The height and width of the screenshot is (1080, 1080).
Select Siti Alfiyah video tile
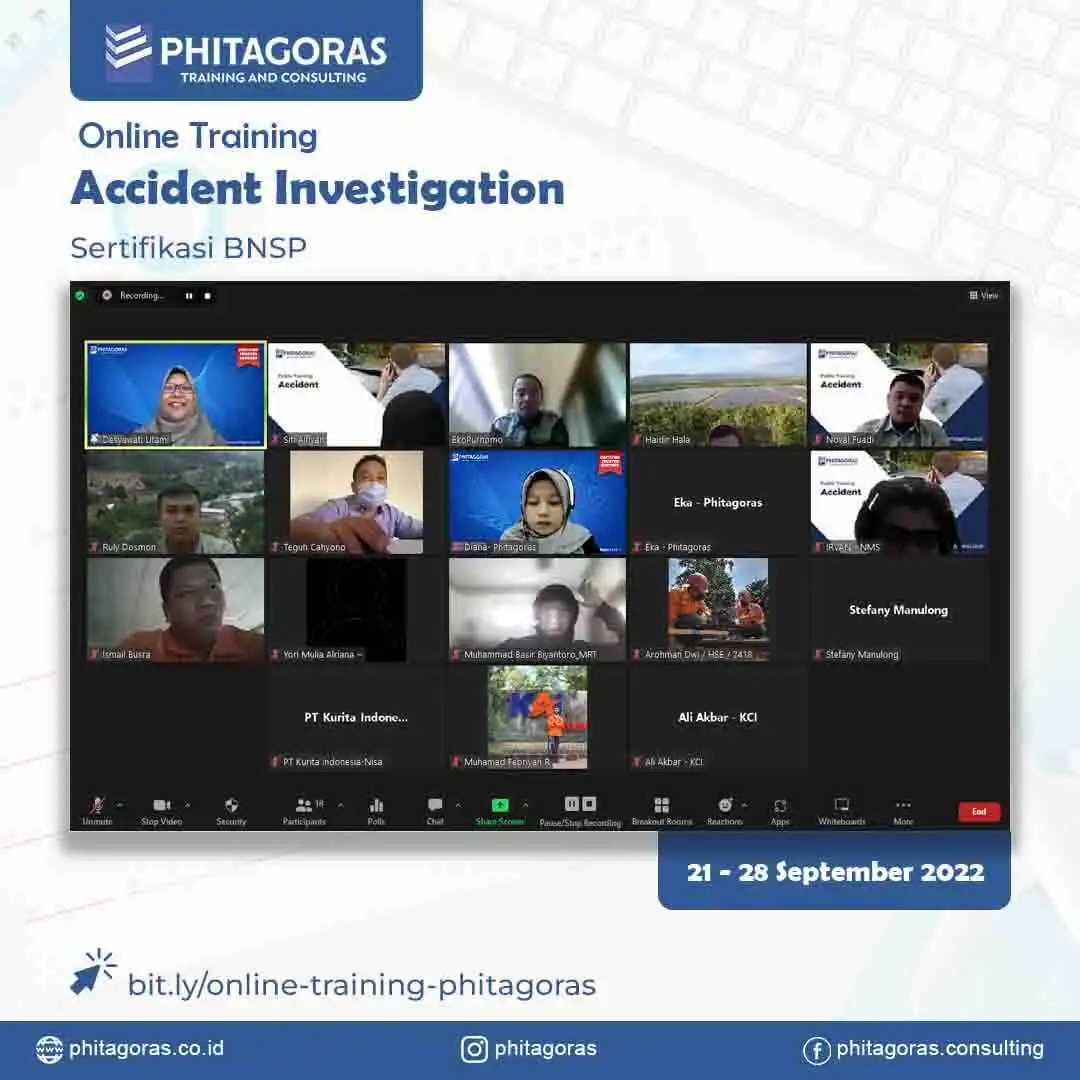pyautogui.click(x=356, y=395)
